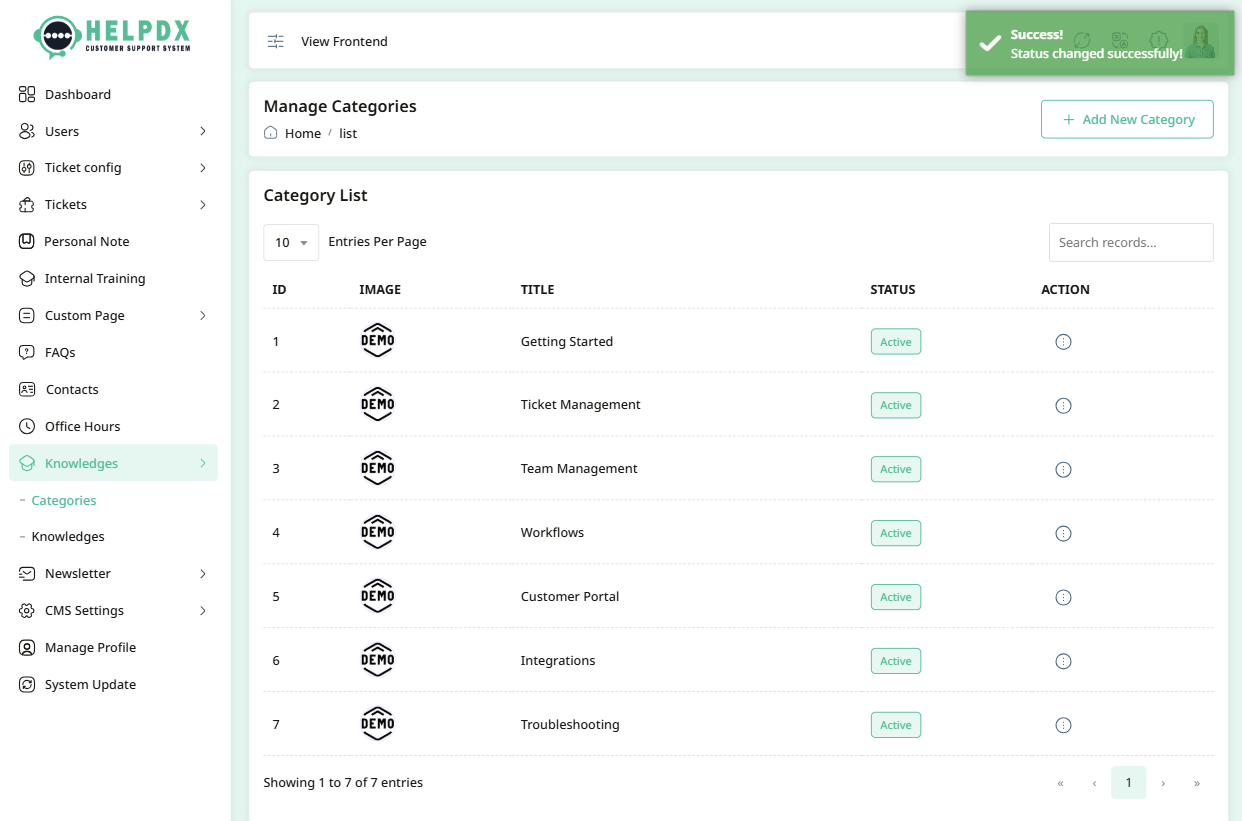Image resolution: width=1242 pixels, height=821 pixels.
Task: Open action menu for Troubleshooting row
Action: (1063, 725)
